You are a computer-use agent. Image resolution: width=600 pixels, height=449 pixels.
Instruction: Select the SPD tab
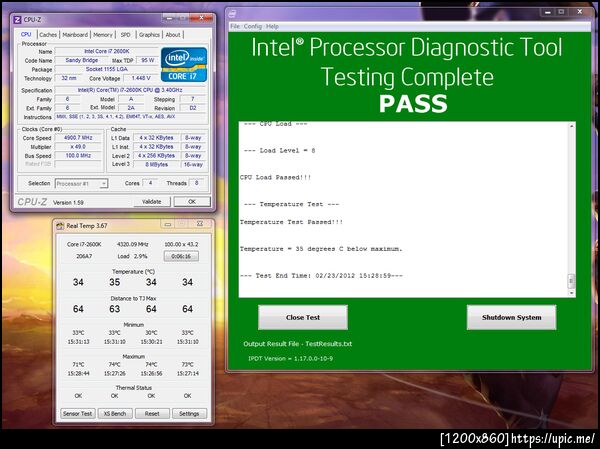[126, 35]
